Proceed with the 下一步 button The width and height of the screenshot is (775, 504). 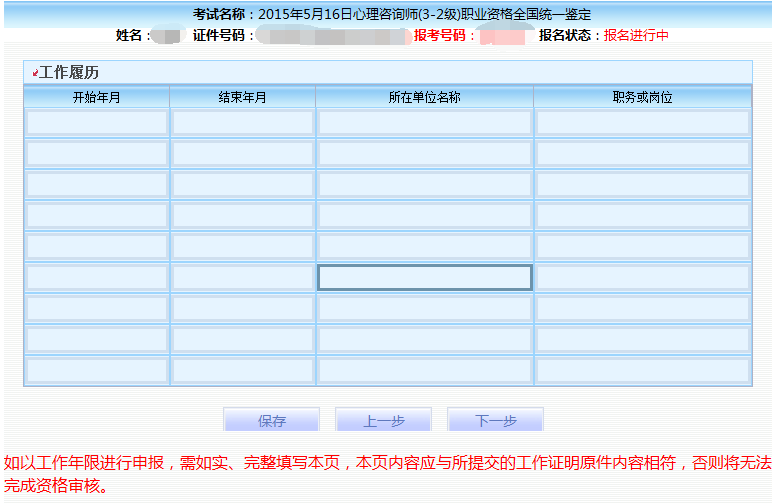pos(495,421)
